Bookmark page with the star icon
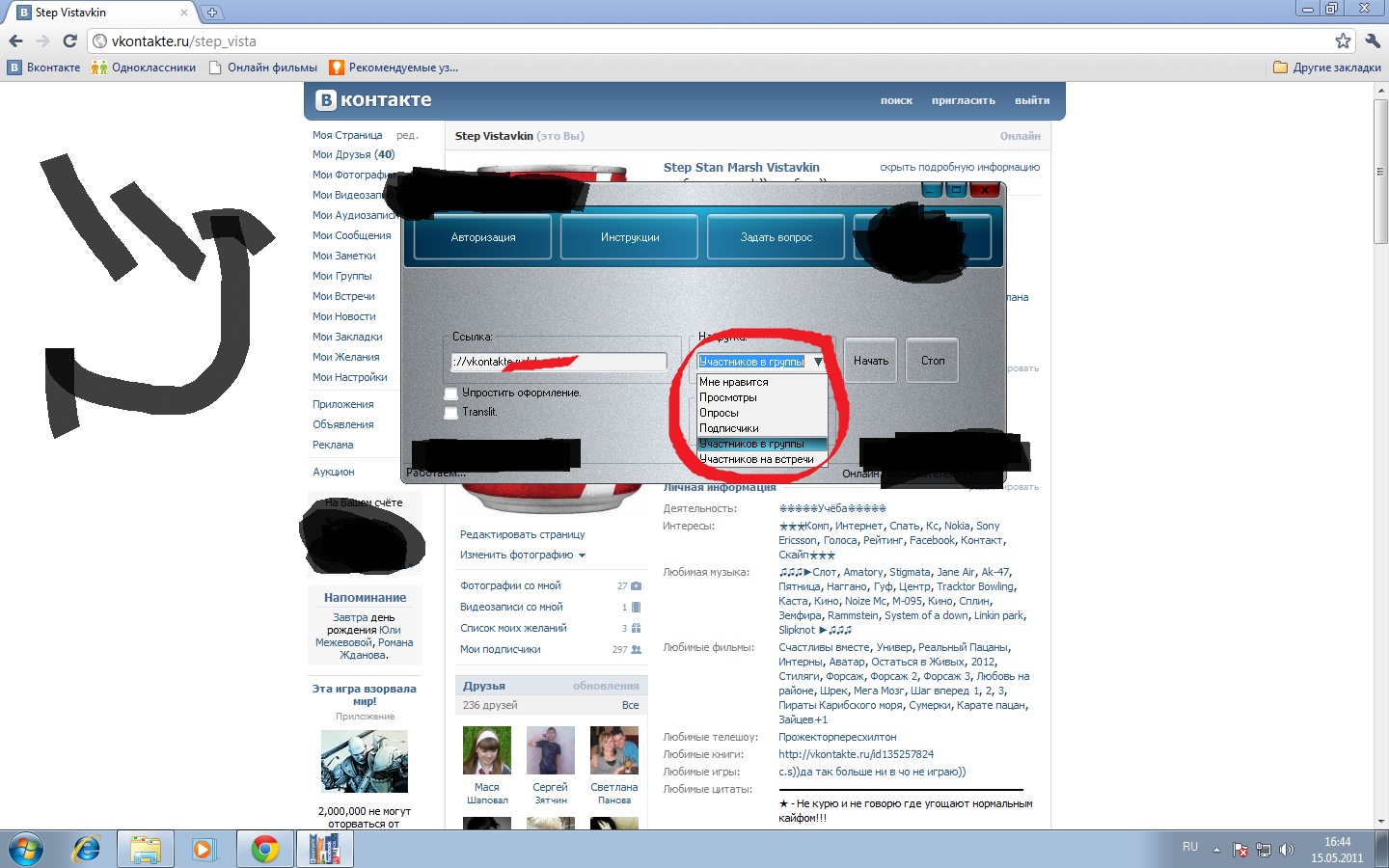 point(1343,41)
